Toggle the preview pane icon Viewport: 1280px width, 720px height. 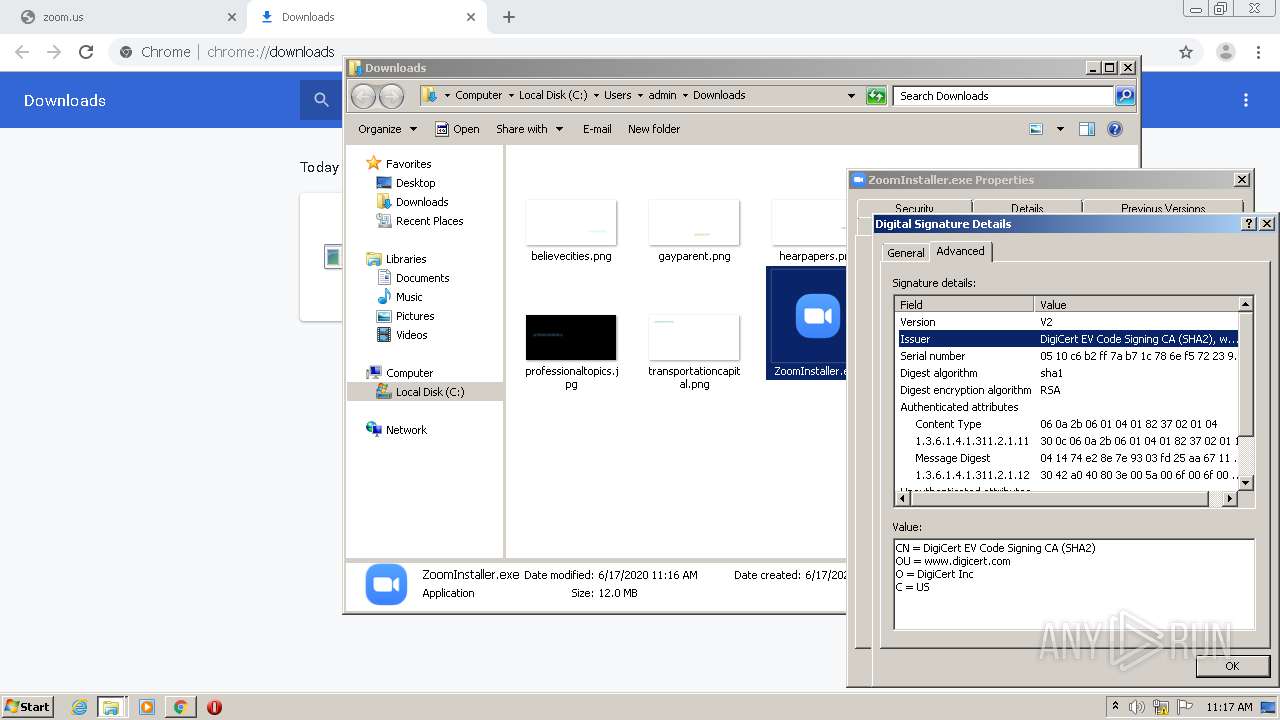point(1087,129)
